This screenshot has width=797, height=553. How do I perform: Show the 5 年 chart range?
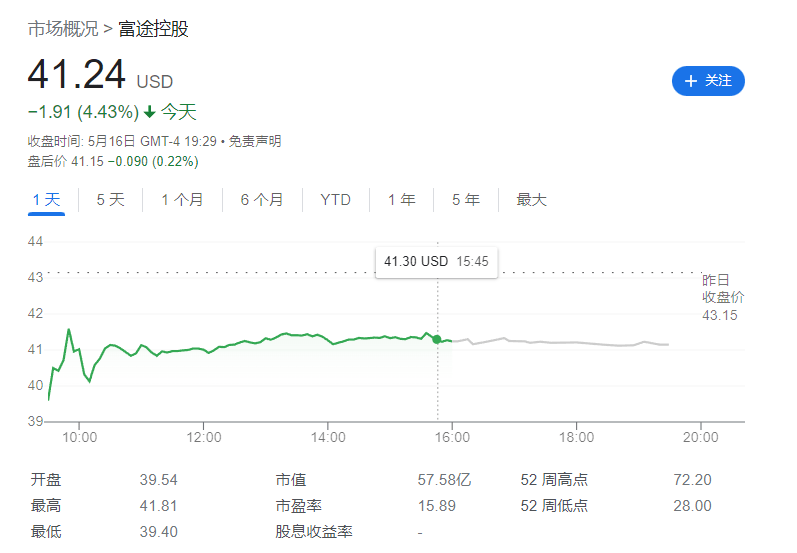pos(465,200)
